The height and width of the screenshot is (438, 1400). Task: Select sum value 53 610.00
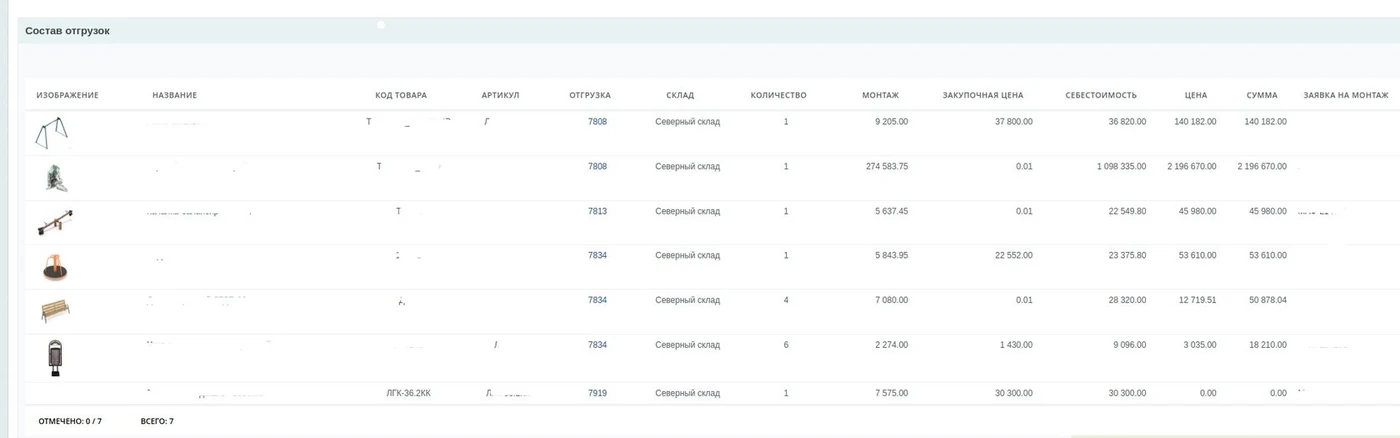pos(1268,256)
